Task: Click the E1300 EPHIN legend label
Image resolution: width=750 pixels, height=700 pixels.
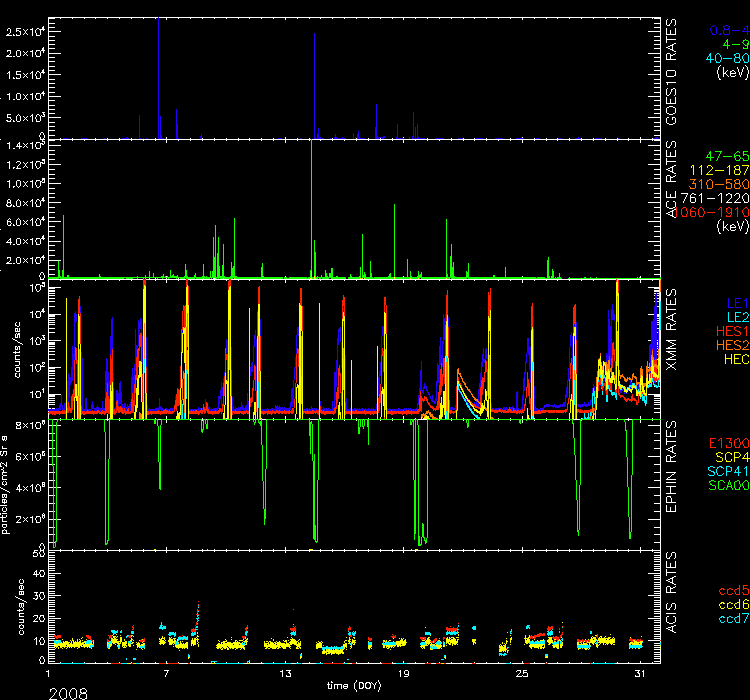Action: click(726, 443)
